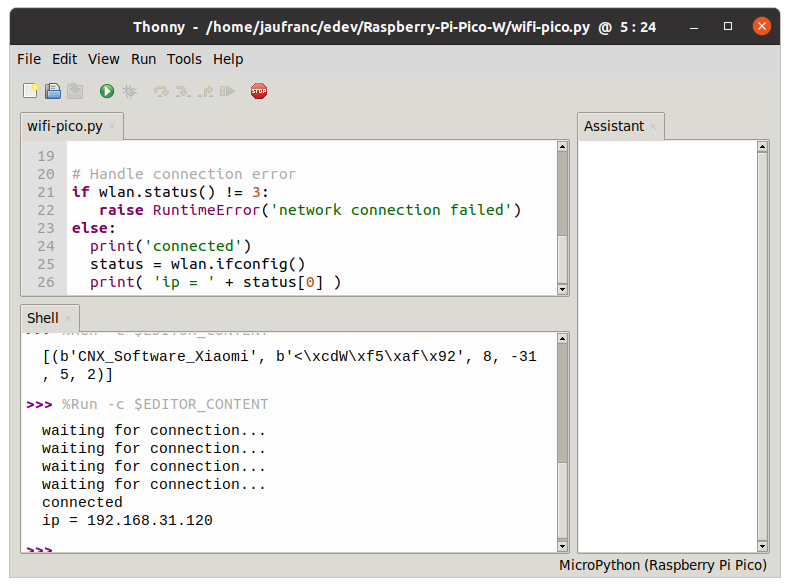Click the Step out debug icon
This screenshot has width=790, height=587.
[206, 91]
